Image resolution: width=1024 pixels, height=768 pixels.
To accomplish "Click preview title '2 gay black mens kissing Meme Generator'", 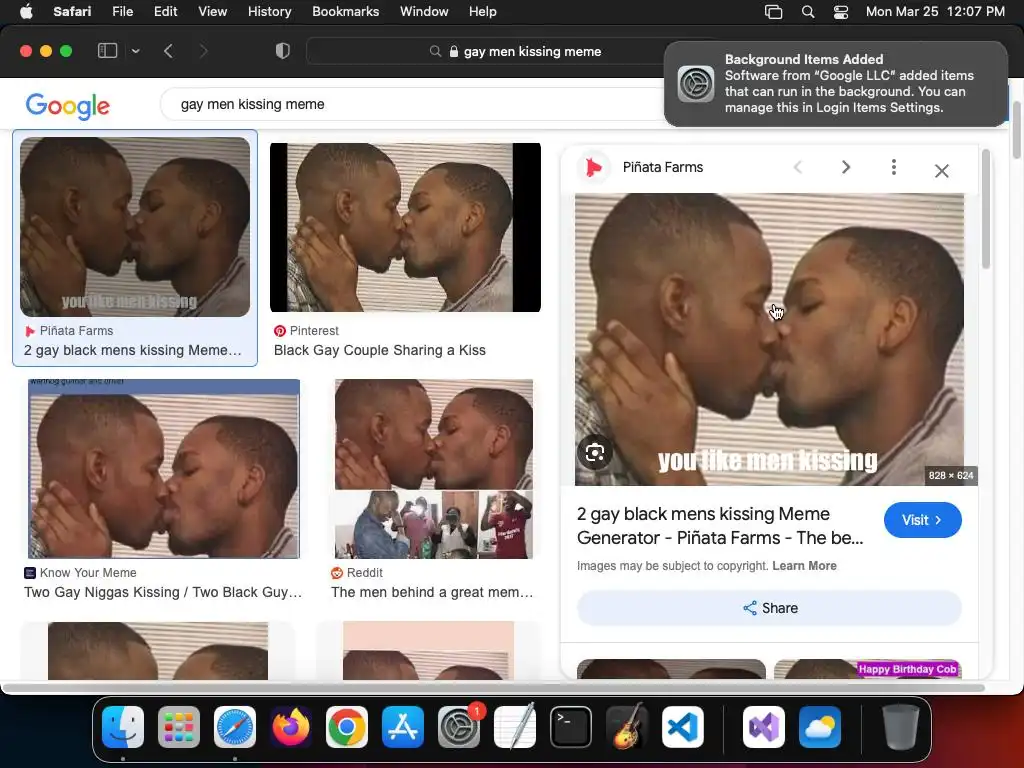I will [720, 526].
